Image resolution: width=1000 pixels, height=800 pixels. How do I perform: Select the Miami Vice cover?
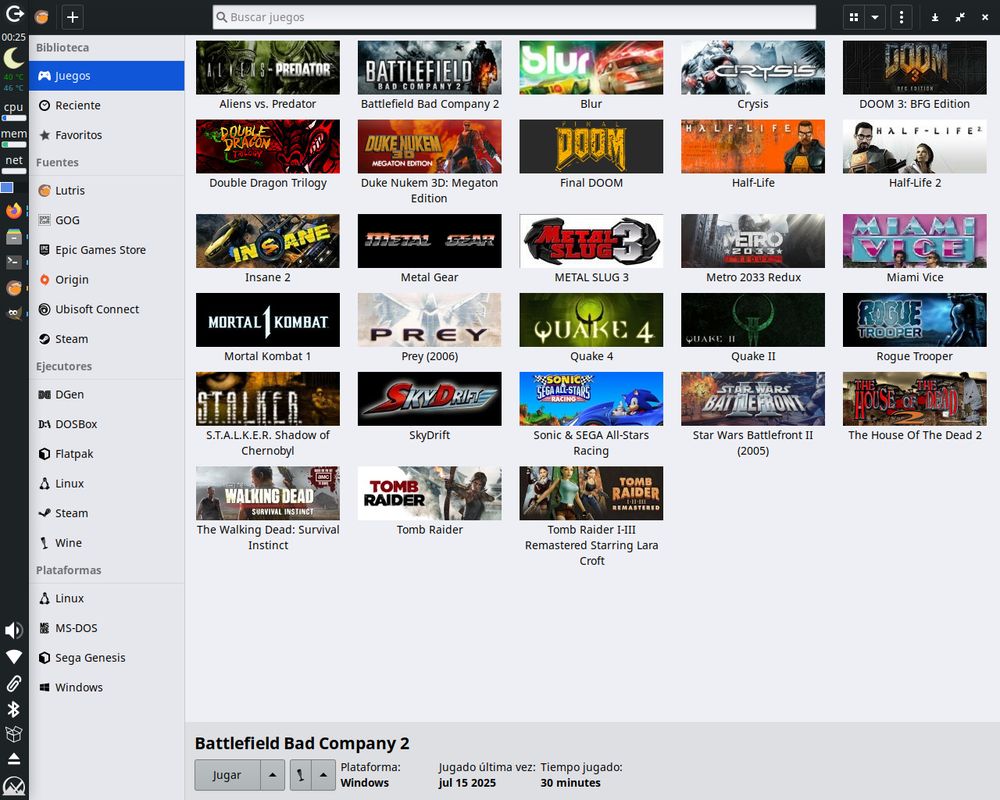click(x=915, y=241)
